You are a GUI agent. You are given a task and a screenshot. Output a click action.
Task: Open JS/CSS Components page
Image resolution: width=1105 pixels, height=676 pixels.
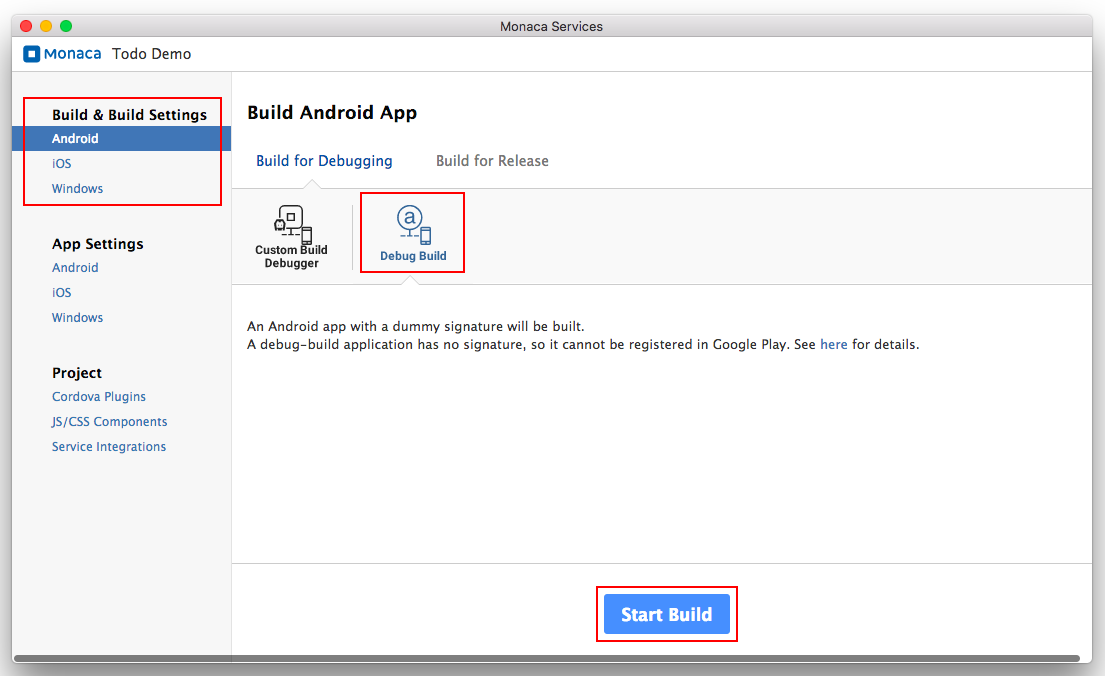pyautogui.click(x=109, y=422)
